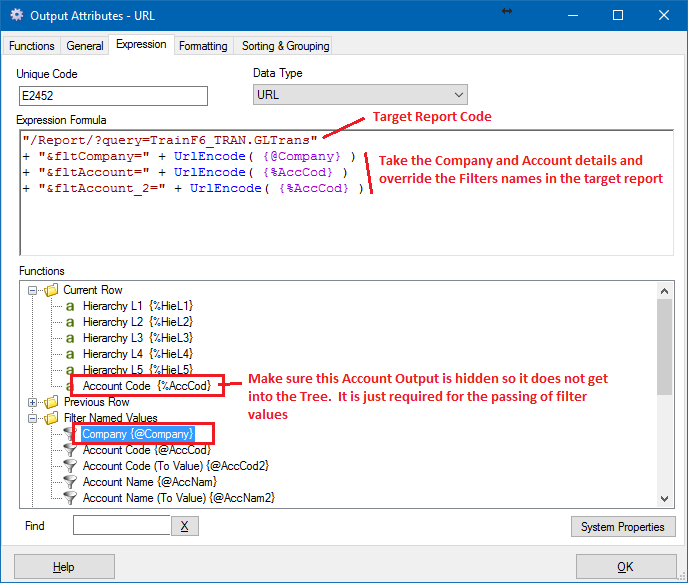Image resolution: width=688 pixels, height=583 pixels.
Task: Open System Properties
Action: [623, 526]
